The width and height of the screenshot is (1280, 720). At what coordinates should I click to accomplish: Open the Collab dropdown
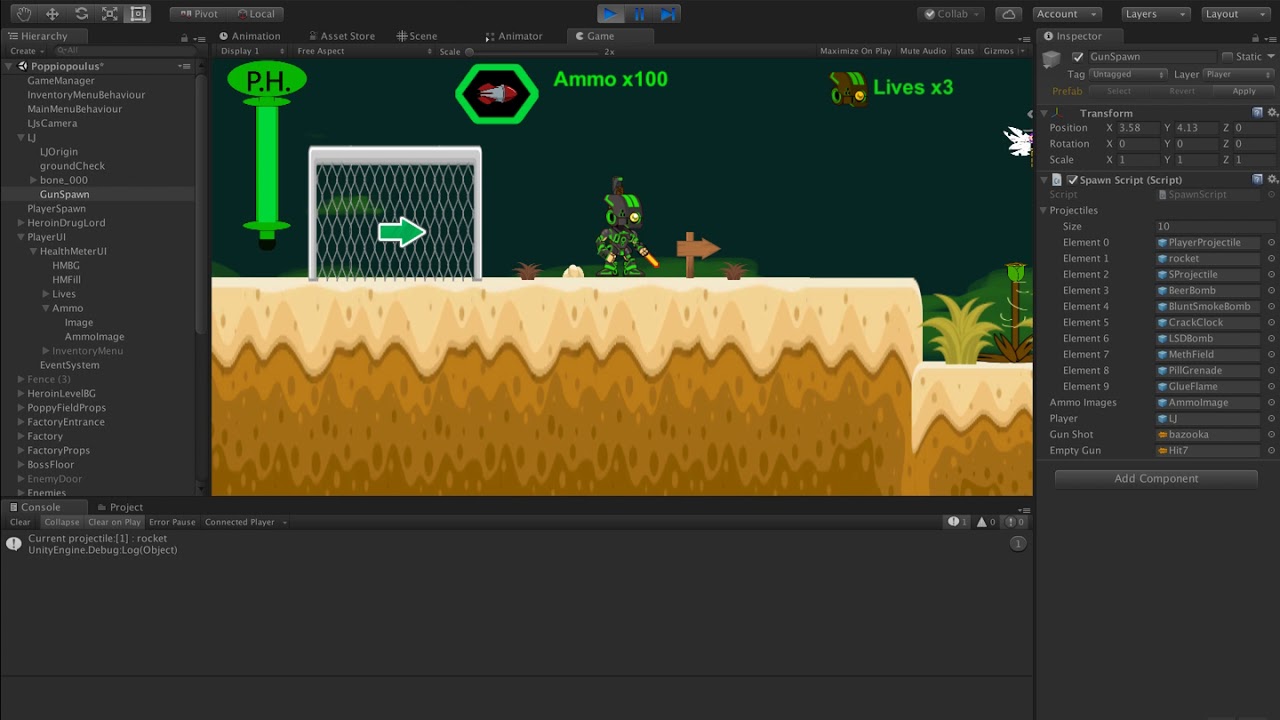coord(953,14)
